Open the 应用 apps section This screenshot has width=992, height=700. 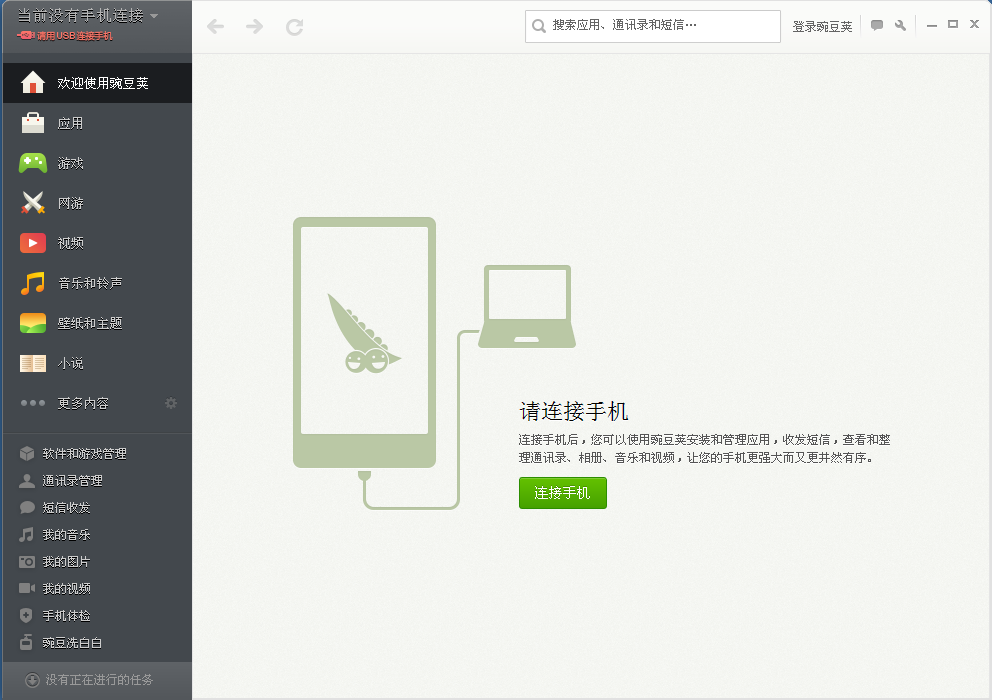click(97, 123)
